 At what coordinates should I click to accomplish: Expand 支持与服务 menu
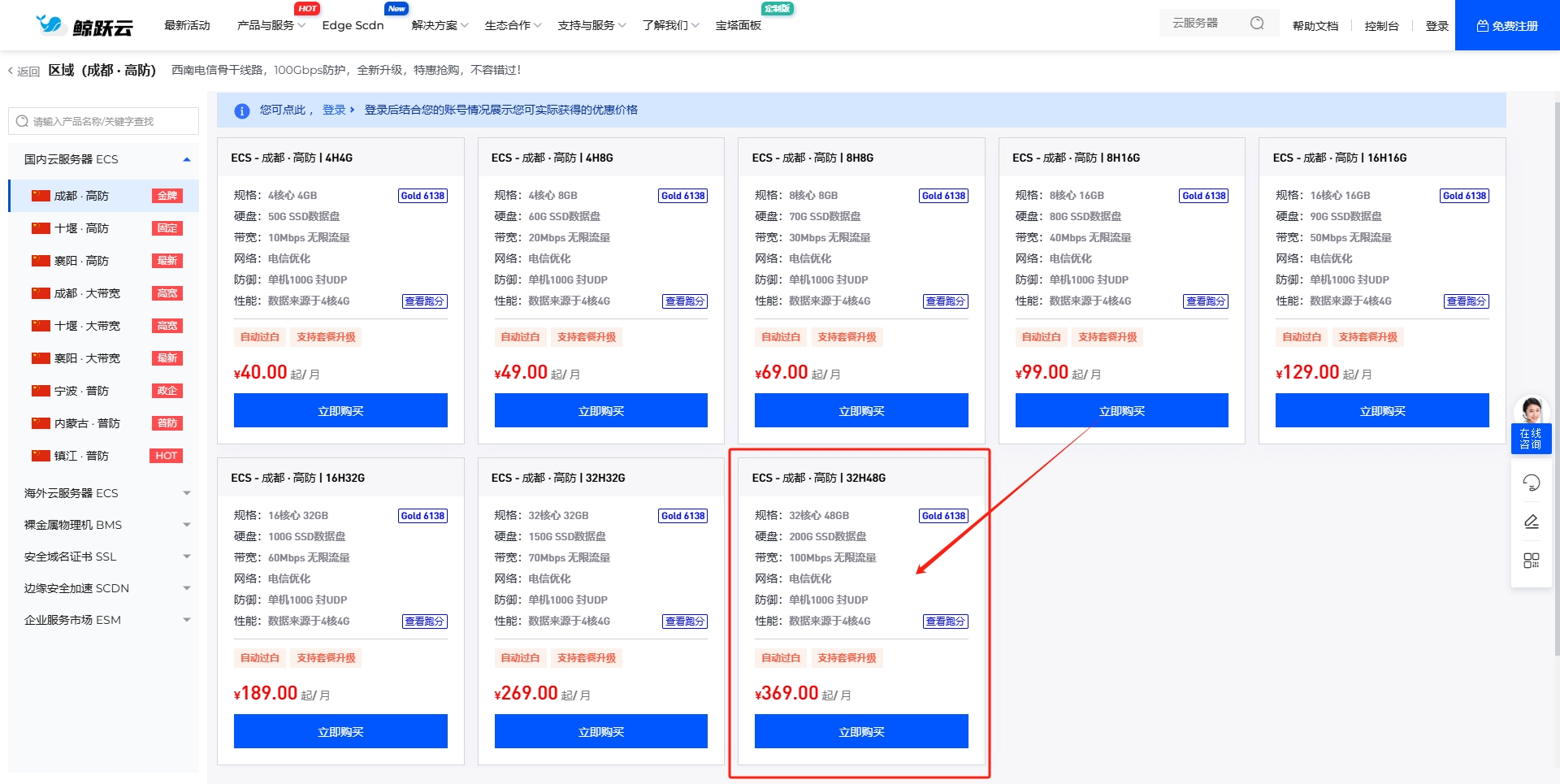tap(591, 25)
